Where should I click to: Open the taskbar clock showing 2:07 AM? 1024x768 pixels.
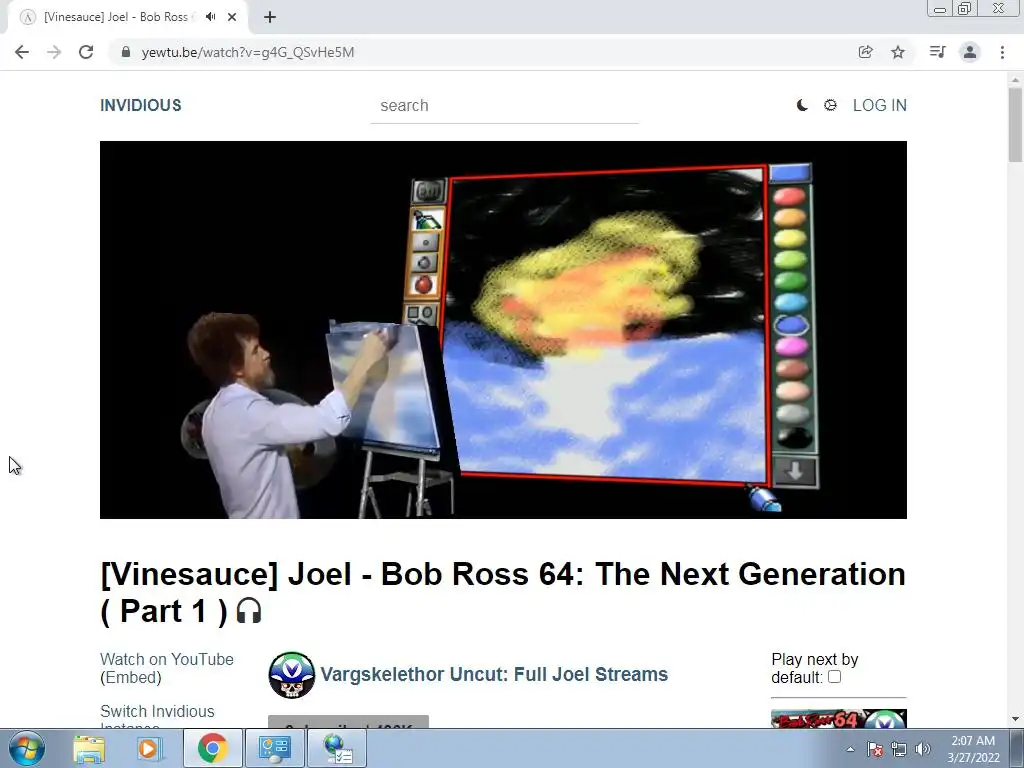[x=973, y=749]
